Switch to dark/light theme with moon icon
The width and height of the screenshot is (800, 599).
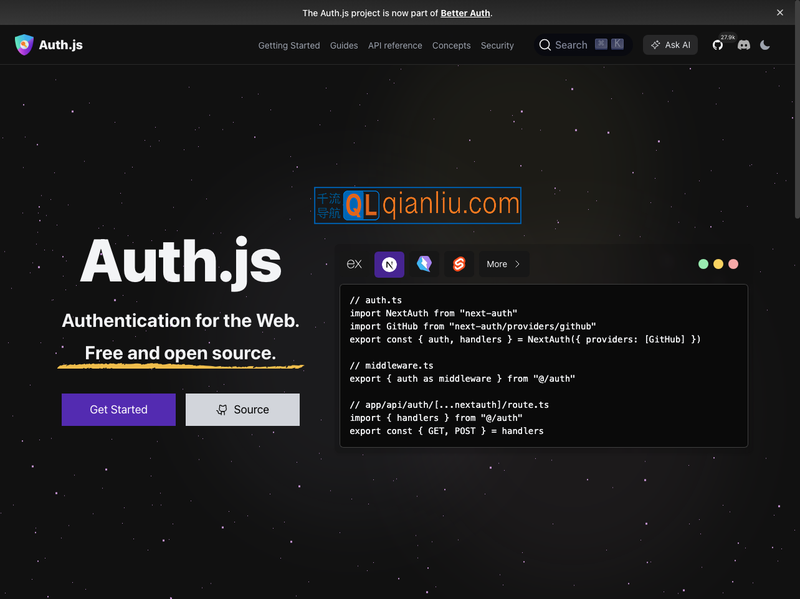pyautogui.click(x=765, y=44)
